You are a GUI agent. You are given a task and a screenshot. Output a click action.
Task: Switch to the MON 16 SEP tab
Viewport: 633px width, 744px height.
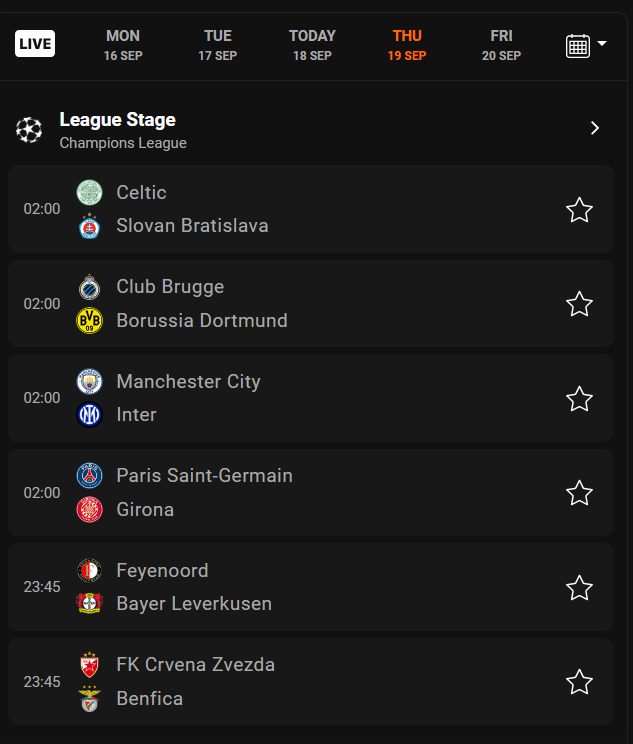tap(123, 45)
